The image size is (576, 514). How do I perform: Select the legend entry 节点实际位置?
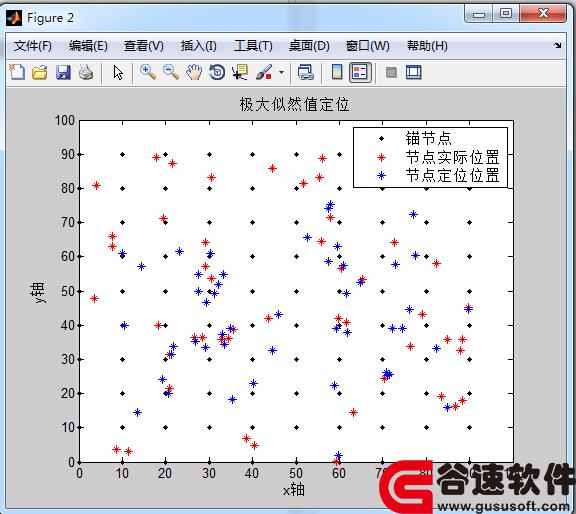click(x=452, y=157)
